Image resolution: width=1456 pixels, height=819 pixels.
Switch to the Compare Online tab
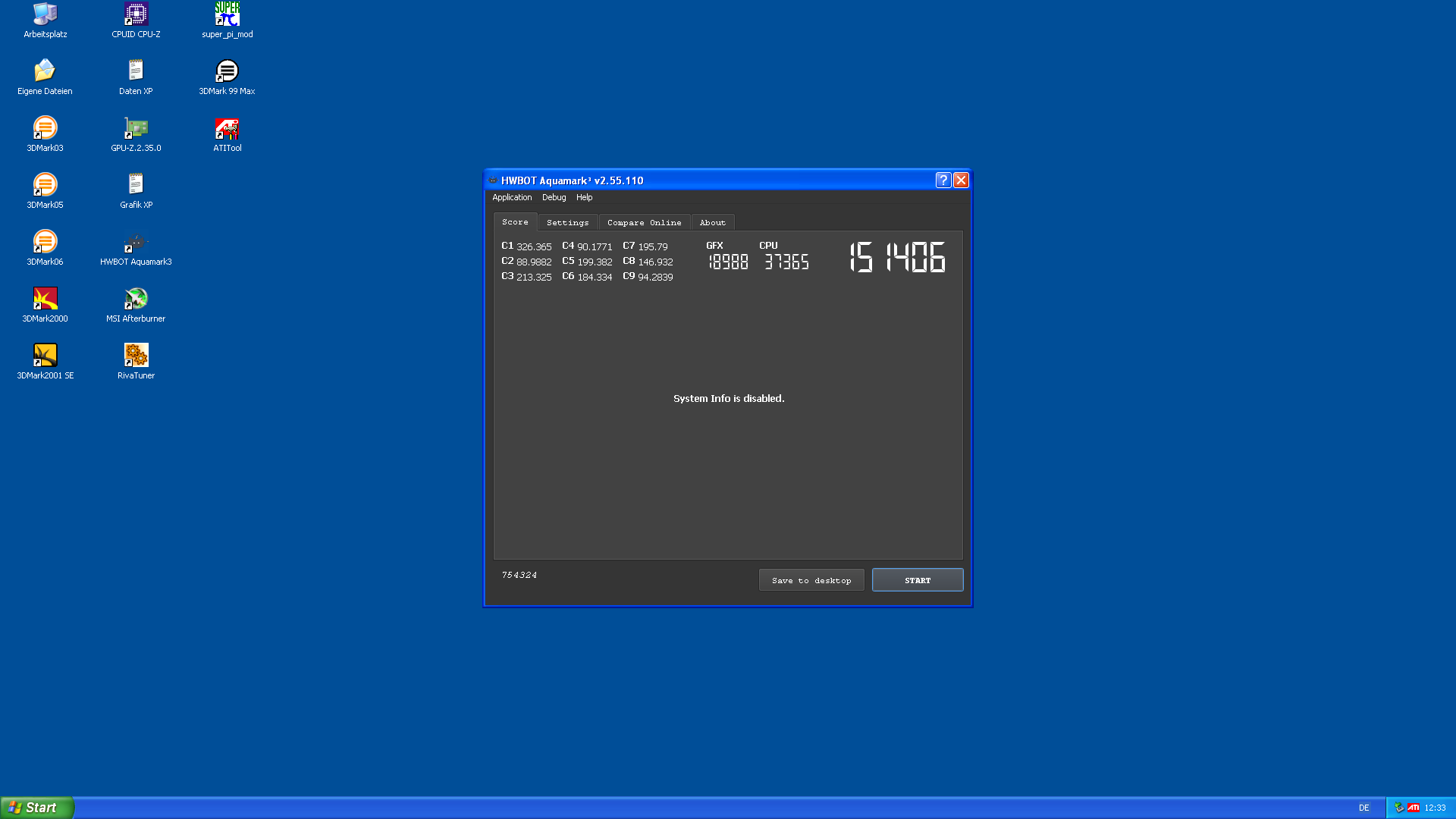pyautogui.click(x=645, y=222)
